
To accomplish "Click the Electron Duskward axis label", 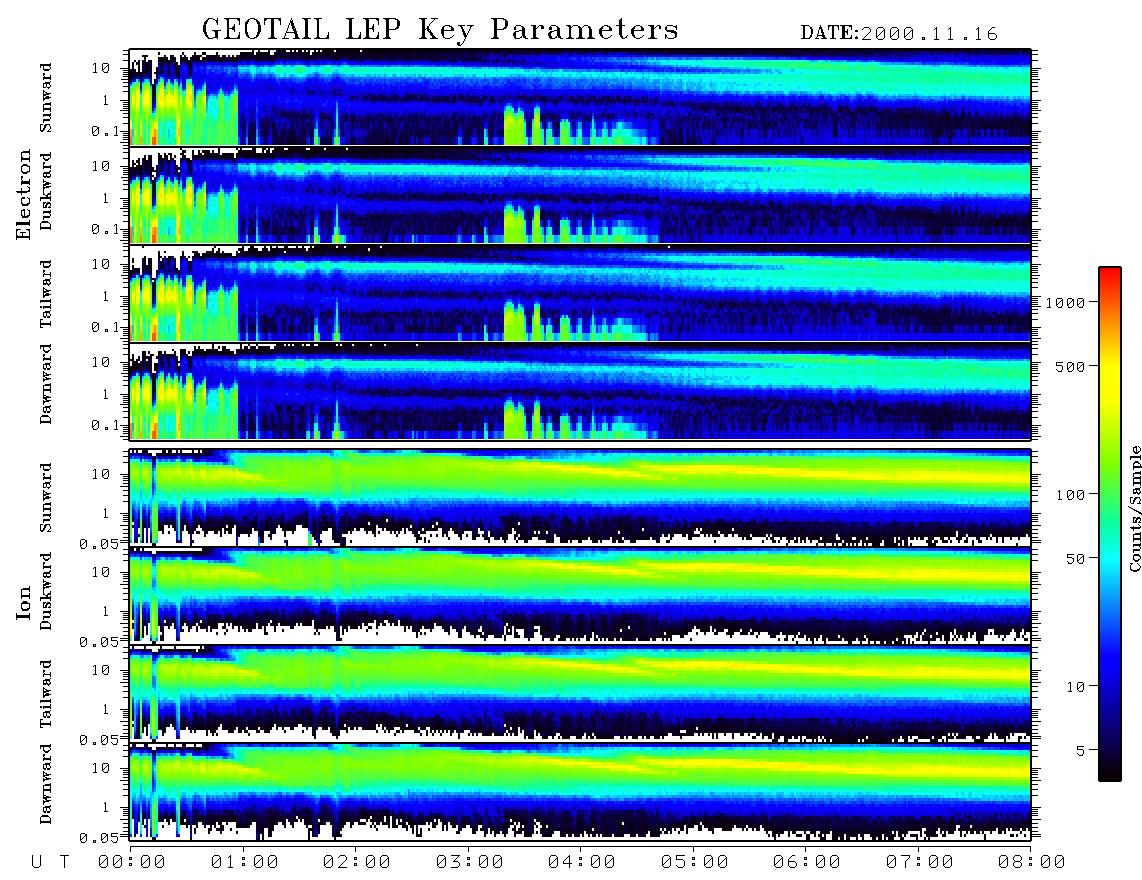I will click(46, 191).
